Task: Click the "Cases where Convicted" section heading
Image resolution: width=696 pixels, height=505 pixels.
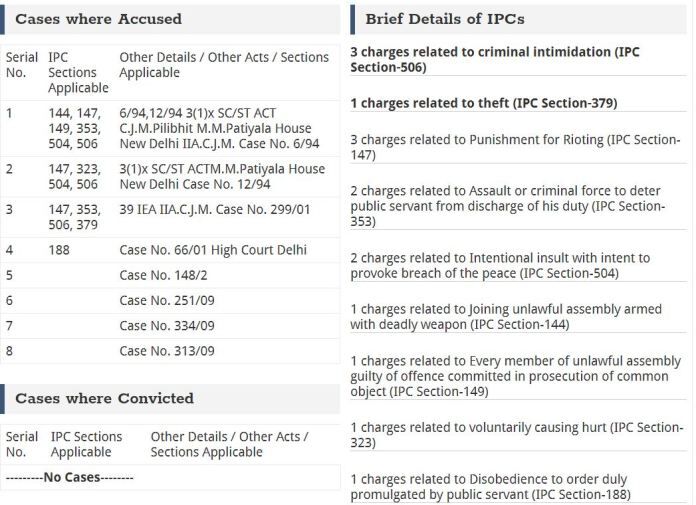Action: (104, 398)
